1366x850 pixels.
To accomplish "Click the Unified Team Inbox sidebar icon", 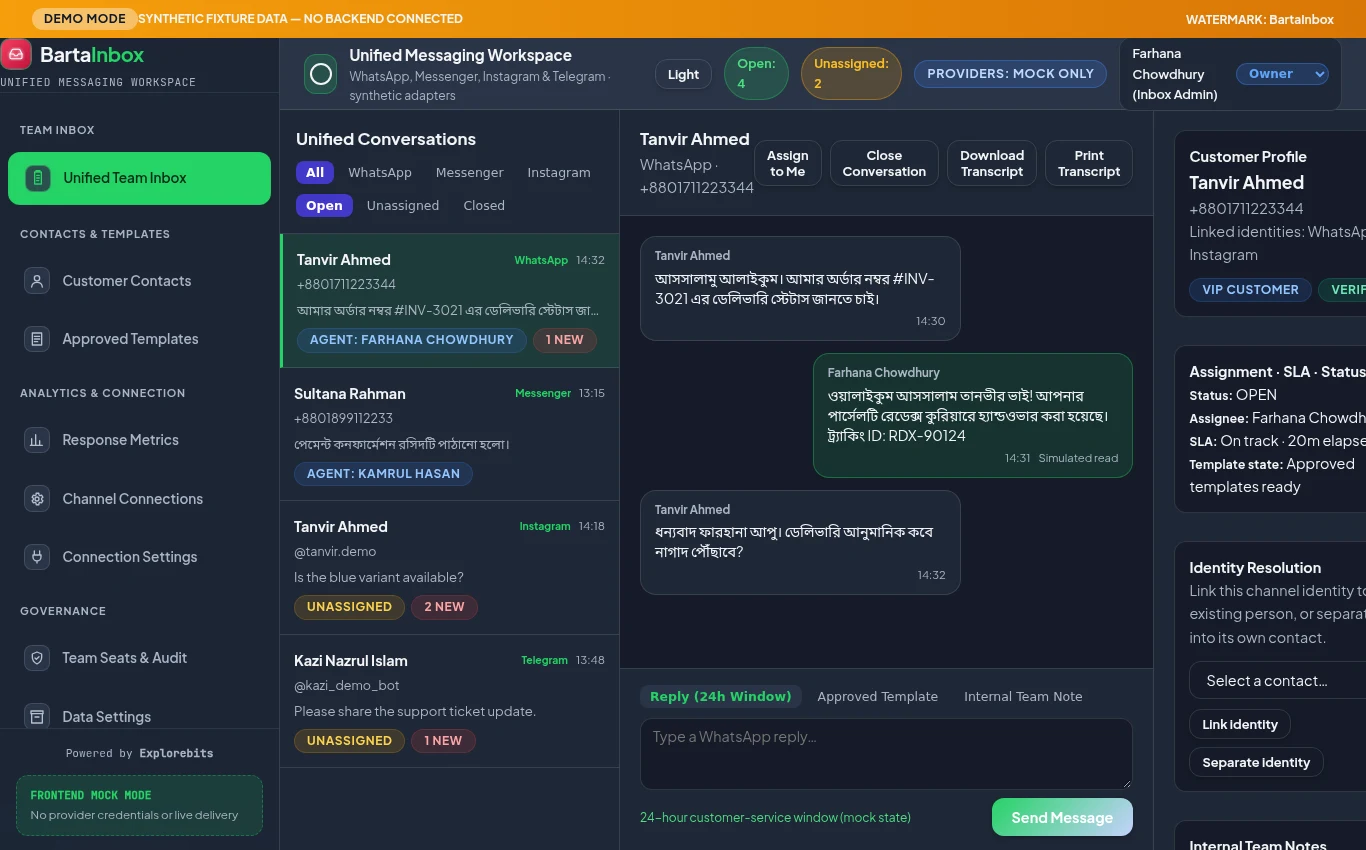I will click(x=37, y=178).
